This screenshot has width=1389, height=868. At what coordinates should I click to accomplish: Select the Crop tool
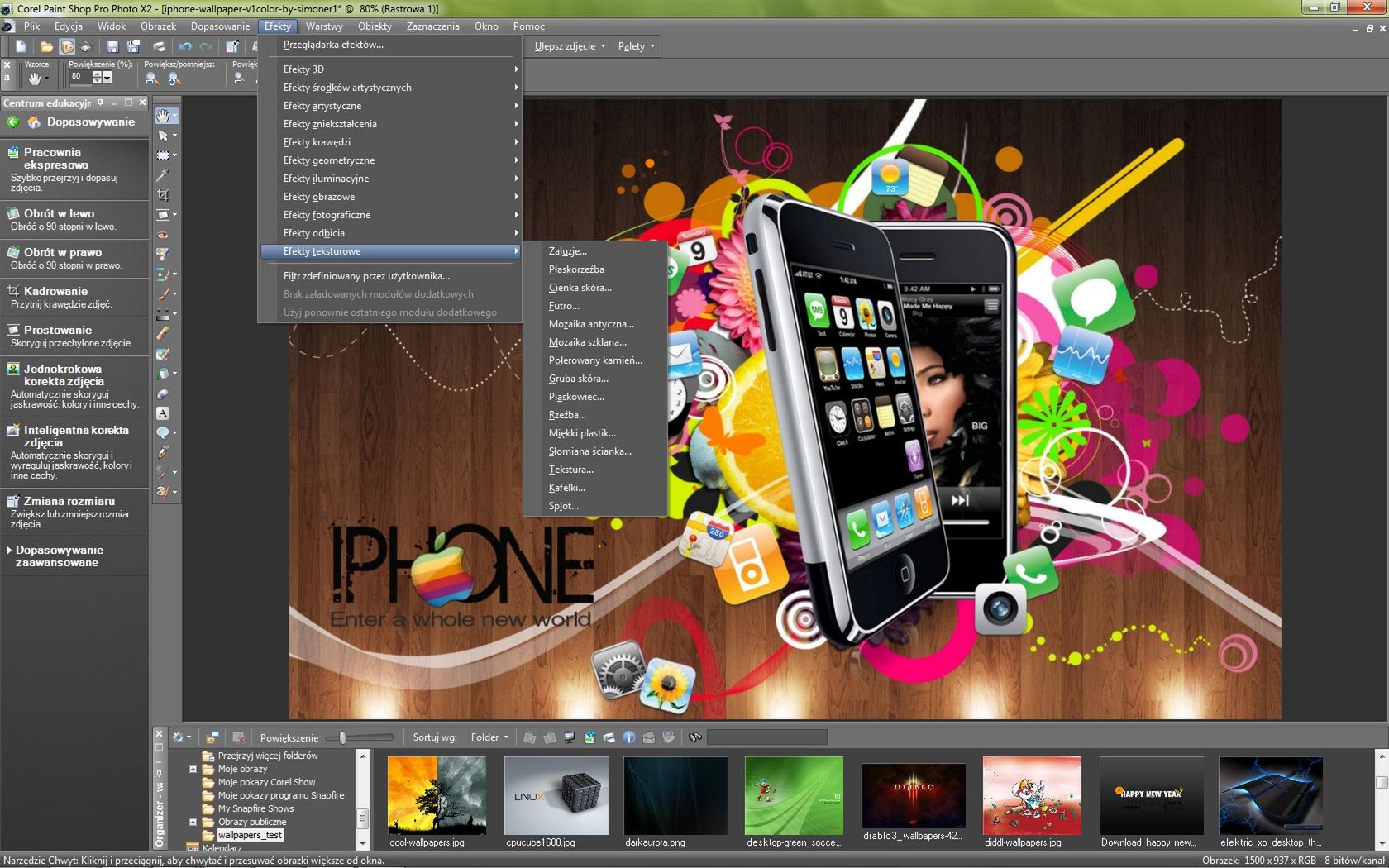(x=164, y=195)
